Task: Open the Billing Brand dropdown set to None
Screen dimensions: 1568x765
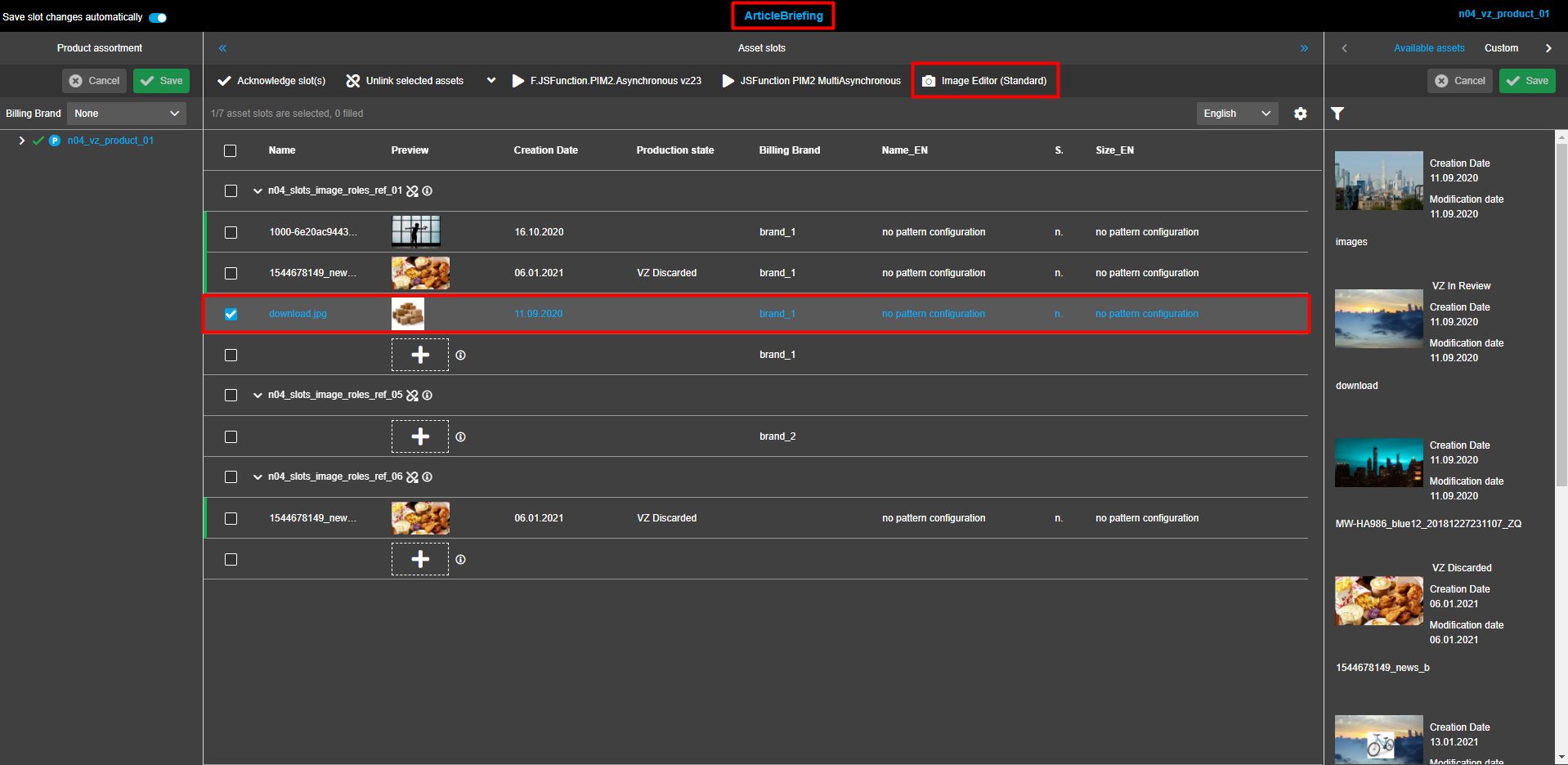Action: click(126, 113)
